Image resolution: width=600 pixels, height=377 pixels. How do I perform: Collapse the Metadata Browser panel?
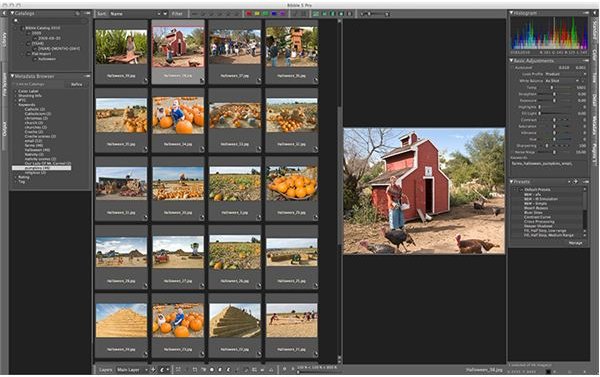(12, 76)
